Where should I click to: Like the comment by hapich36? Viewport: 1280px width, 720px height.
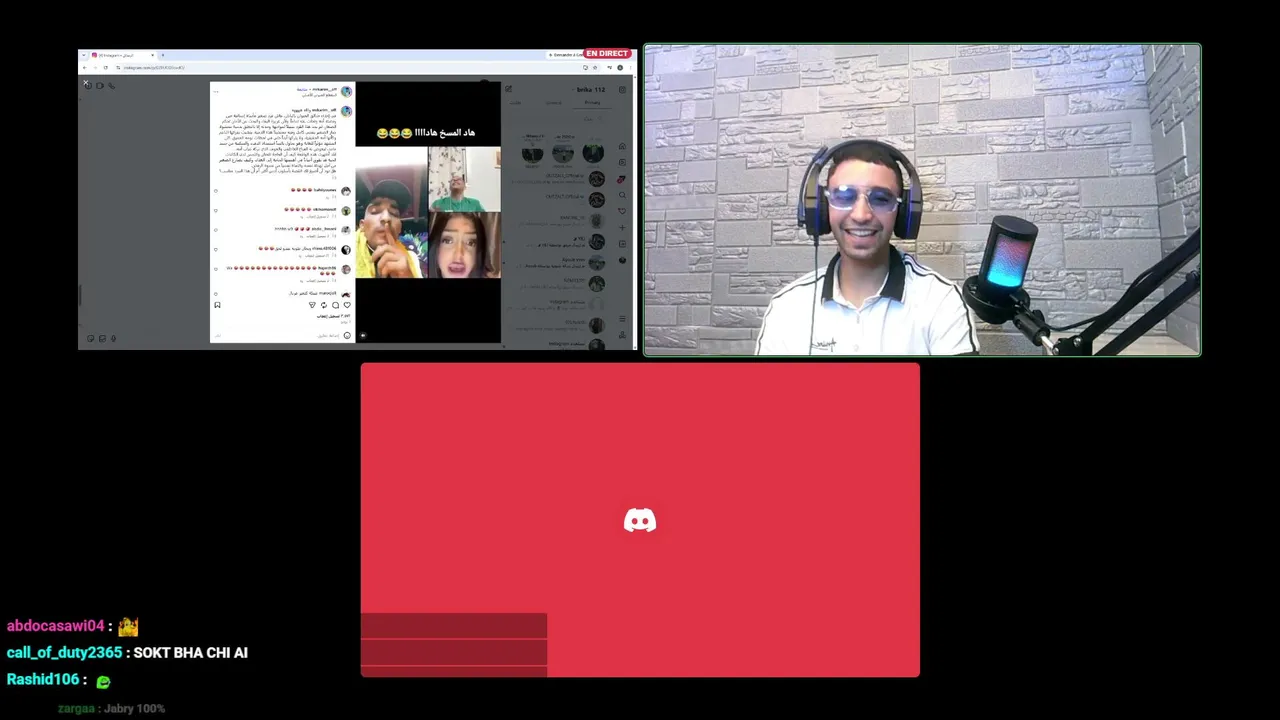click(x=216, y=269)
